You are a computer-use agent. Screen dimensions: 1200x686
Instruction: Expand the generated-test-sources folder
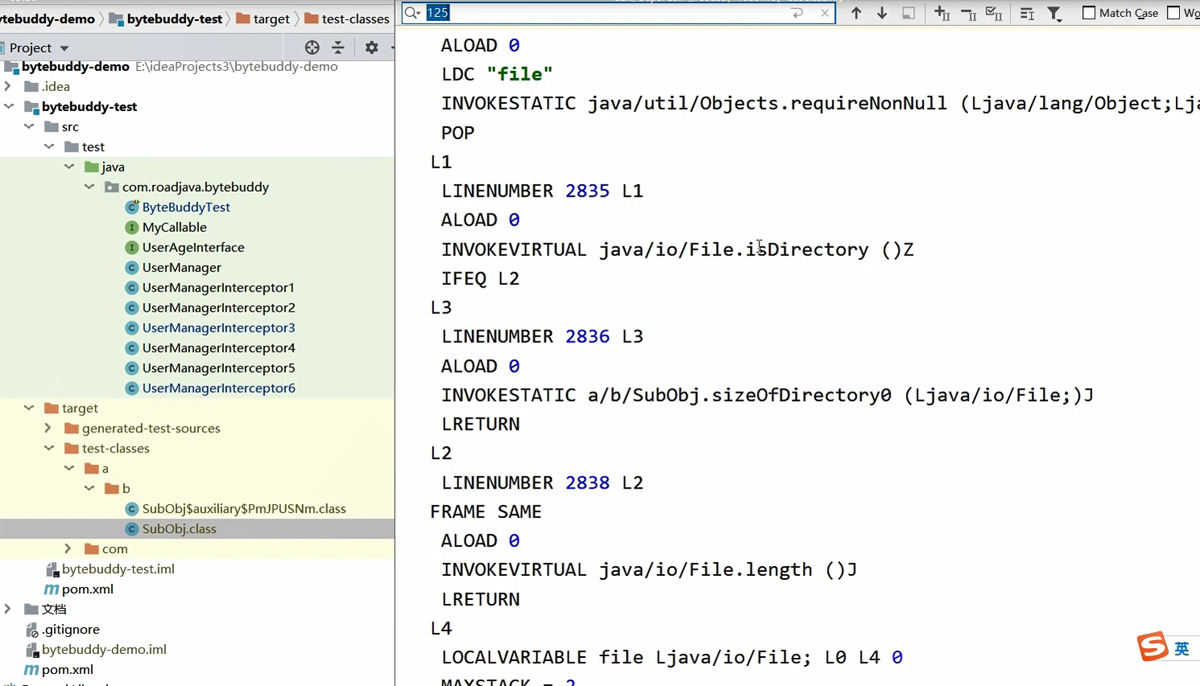(48, 428)
